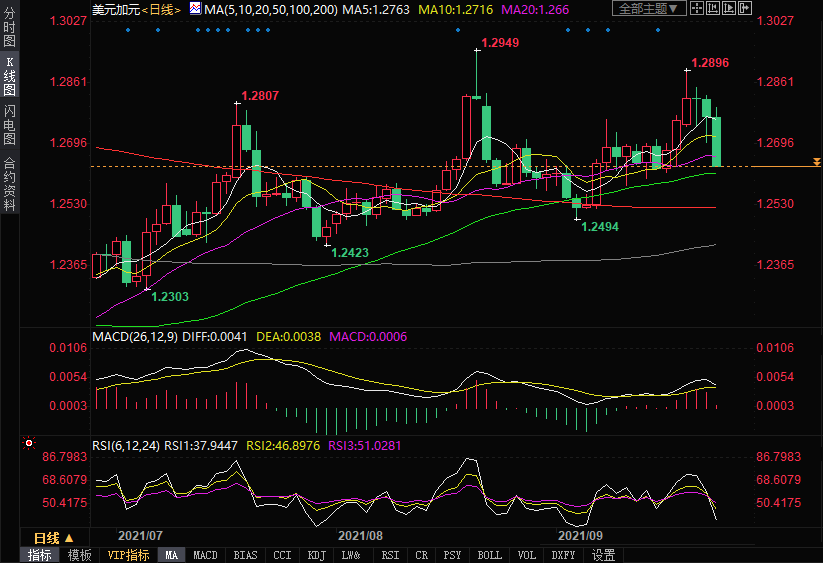Click the first blue event dot at top
Screen dimensions: 823x563
(x=128, y=29)
